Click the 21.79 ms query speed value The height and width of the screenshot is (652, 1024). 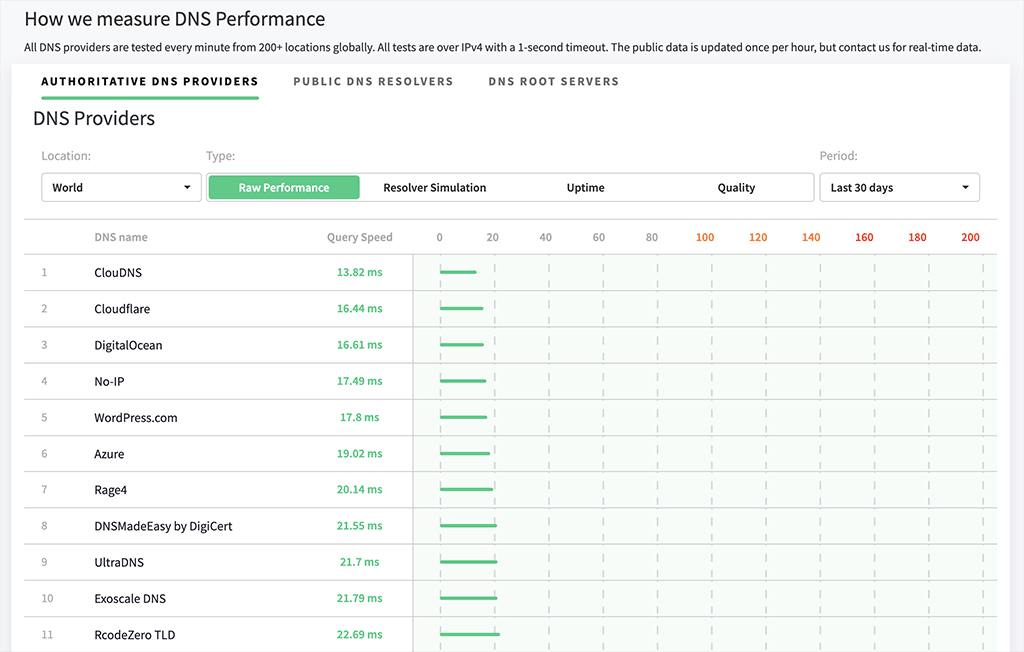tap(360, 598)
